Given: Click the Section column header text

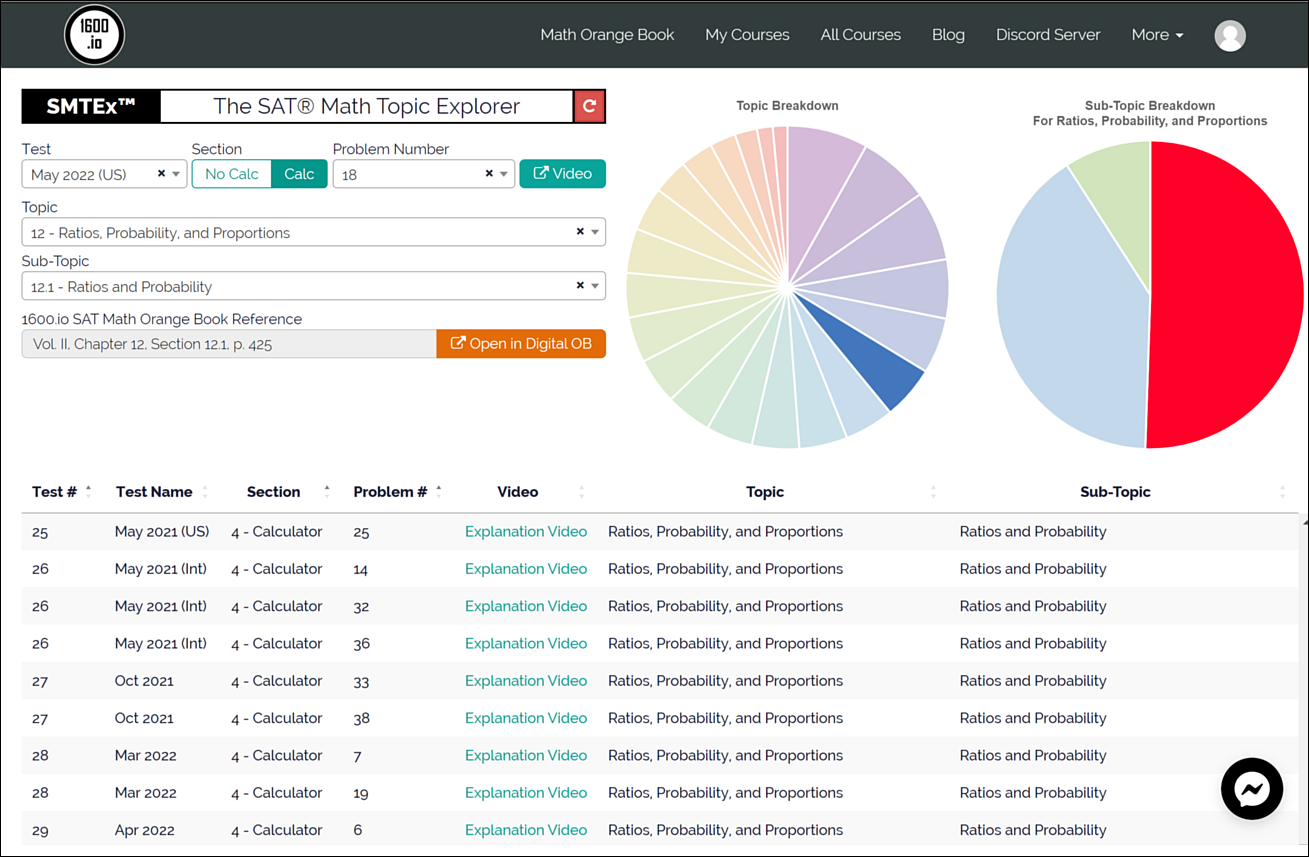Looking at the screenshot, I should pyautogui.click(x=274, y=492).
